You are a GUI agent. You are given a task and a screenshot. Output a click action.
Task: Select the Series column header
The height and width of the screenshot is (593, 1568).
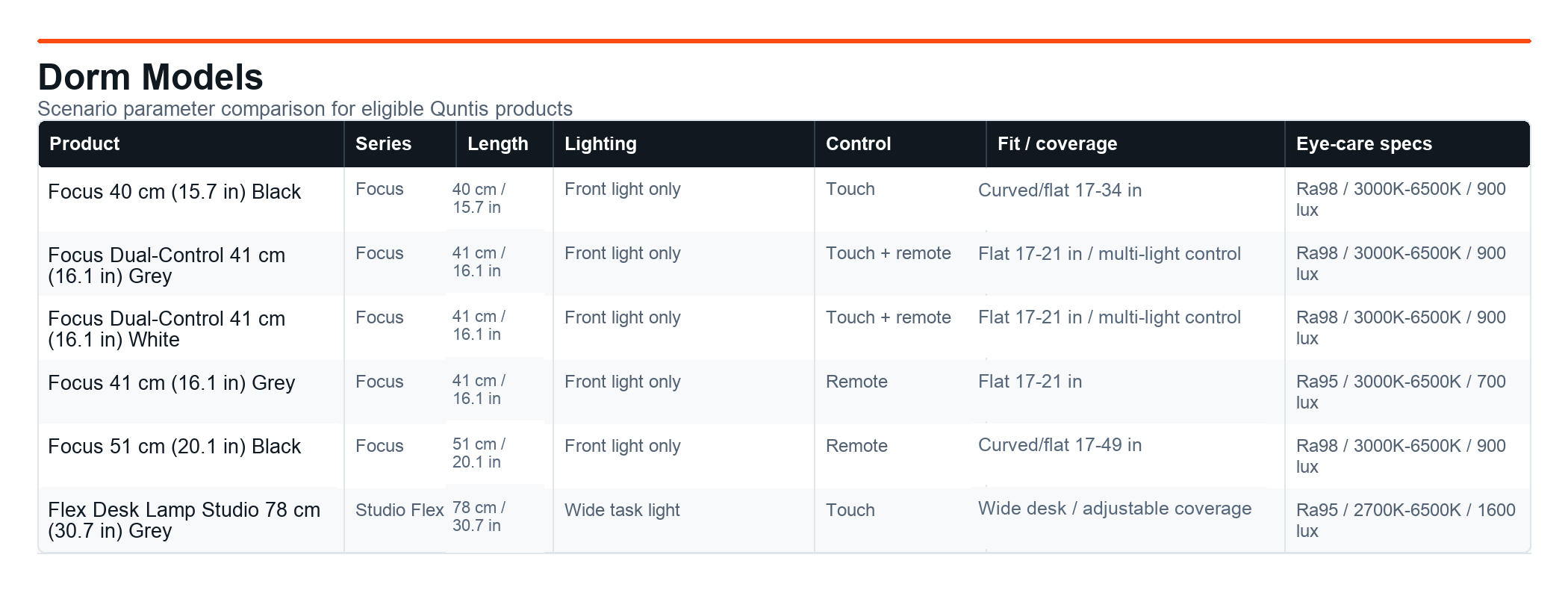tap(400, 144)
